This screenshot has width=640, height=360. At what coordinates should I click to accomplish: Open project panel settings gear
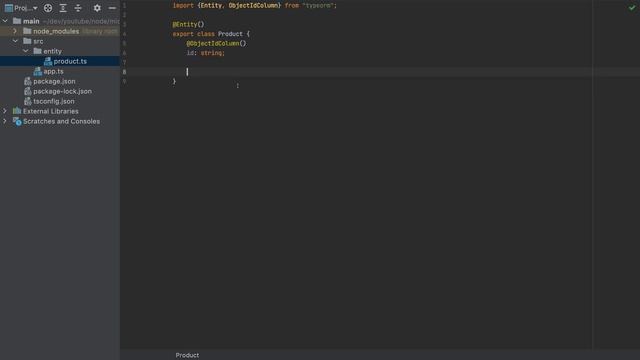click(97, 8)
